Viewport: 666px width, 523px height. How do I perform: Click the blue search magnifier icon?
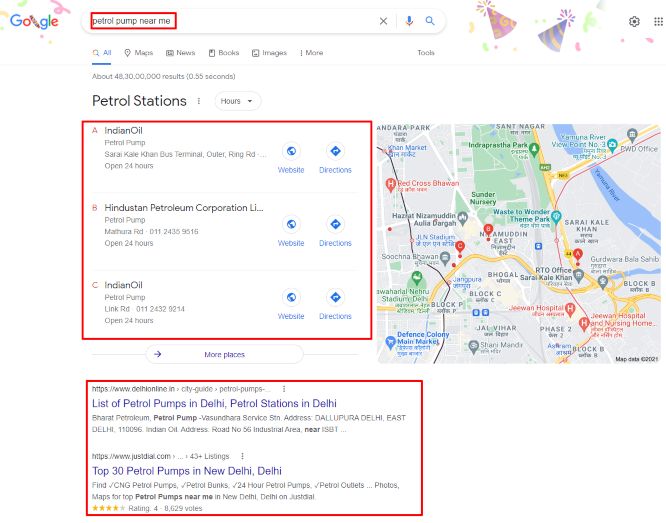click(x=430, y=21)
